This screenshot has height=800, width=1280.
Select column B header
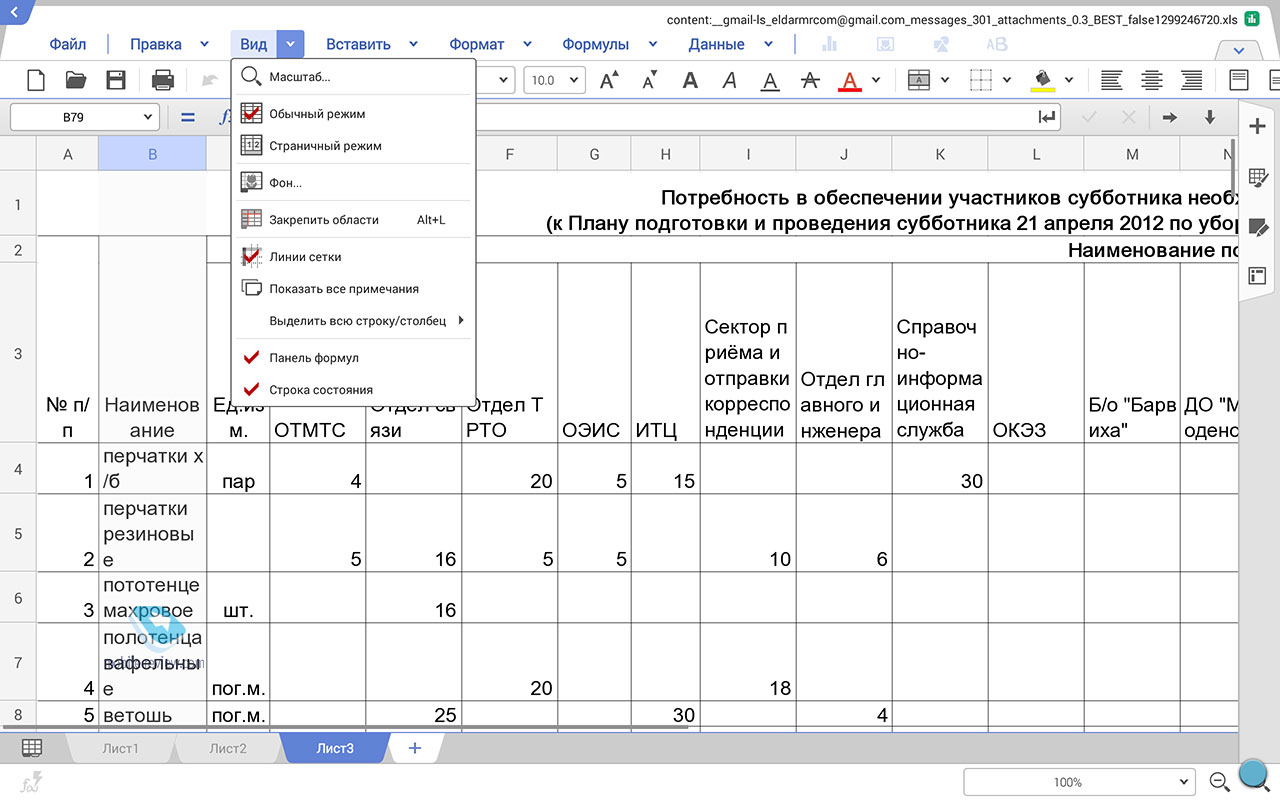(152, 154)
